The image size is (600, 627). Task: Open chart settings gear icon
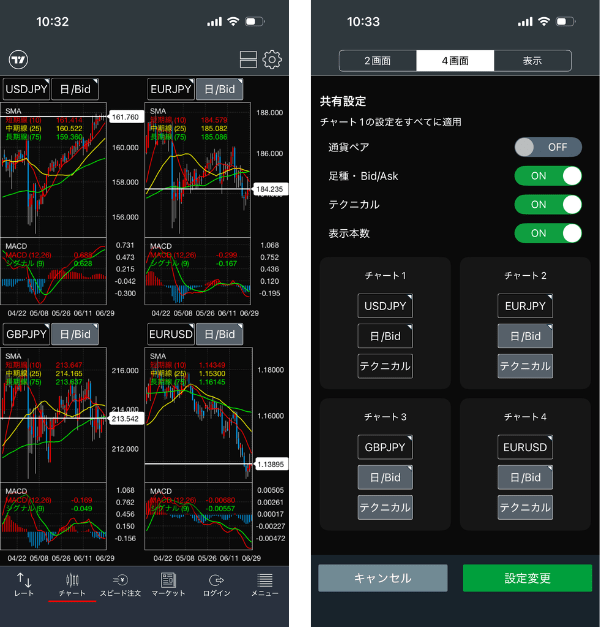(272, 60)
